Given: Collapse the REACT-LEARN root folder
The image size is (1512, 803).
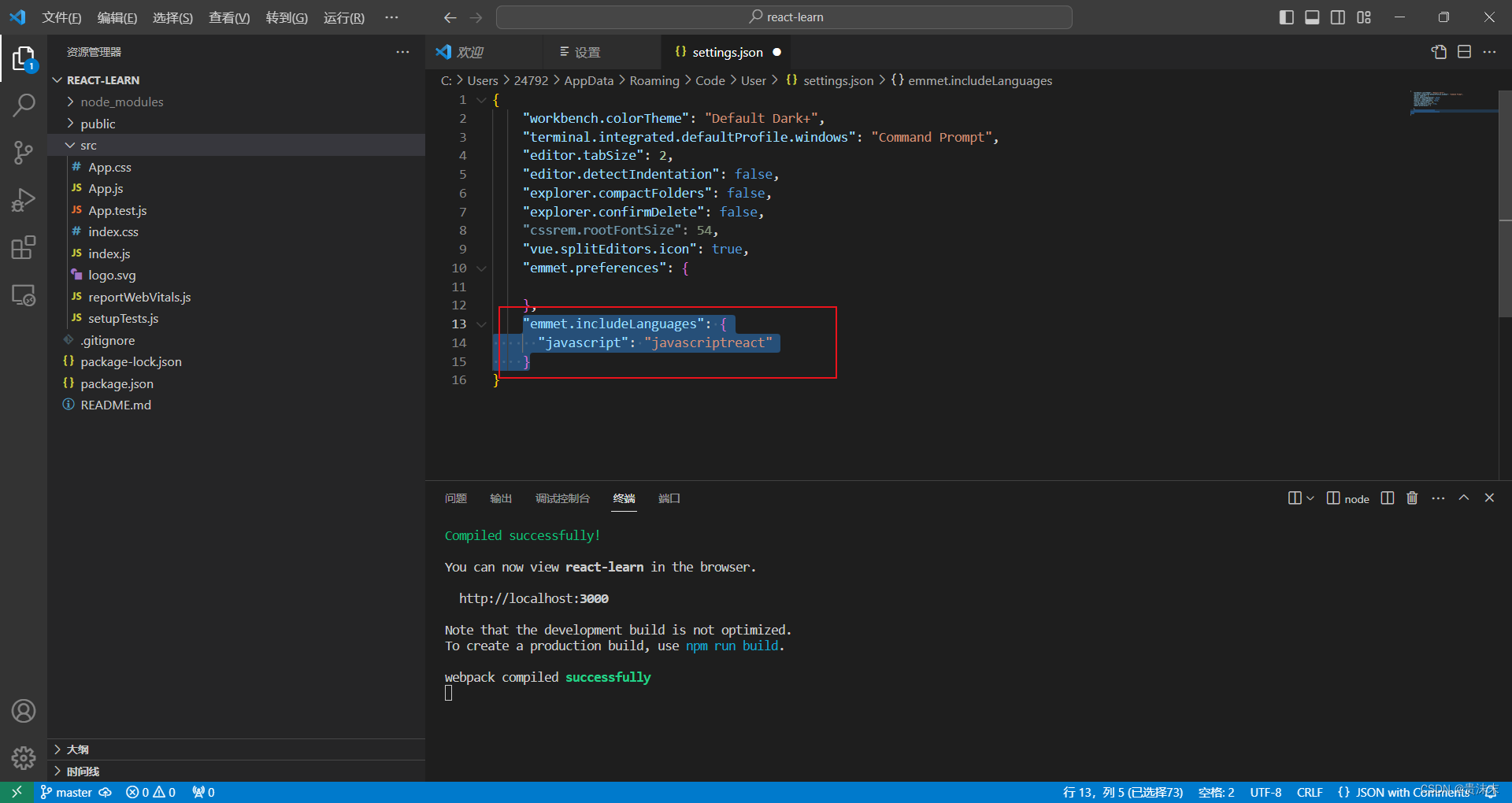Looking at the screenshot, I should pyautogui.click(x=236, y=80).
